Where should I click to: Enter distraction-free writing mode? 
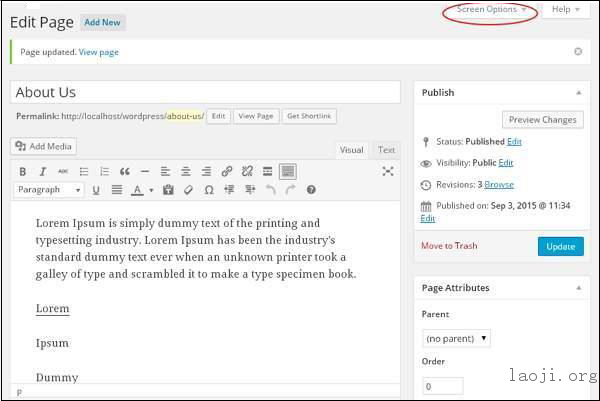click(x=388, y=171)
